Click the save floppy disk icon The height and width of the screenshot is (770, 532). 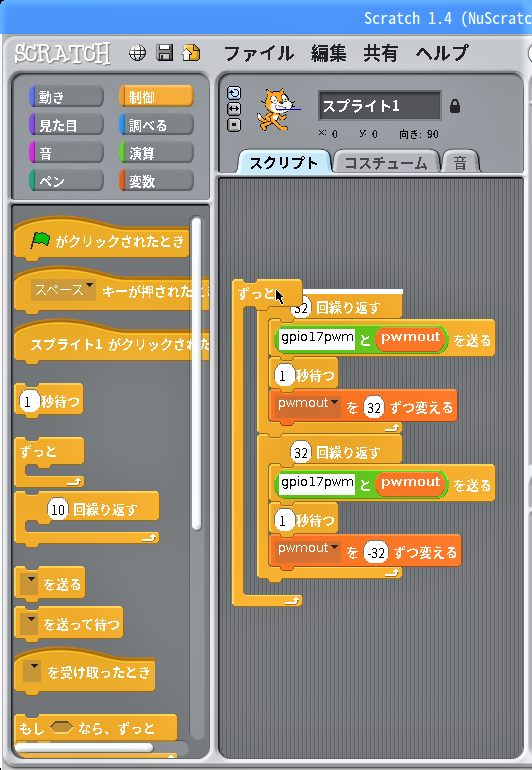tap(165, 53)
